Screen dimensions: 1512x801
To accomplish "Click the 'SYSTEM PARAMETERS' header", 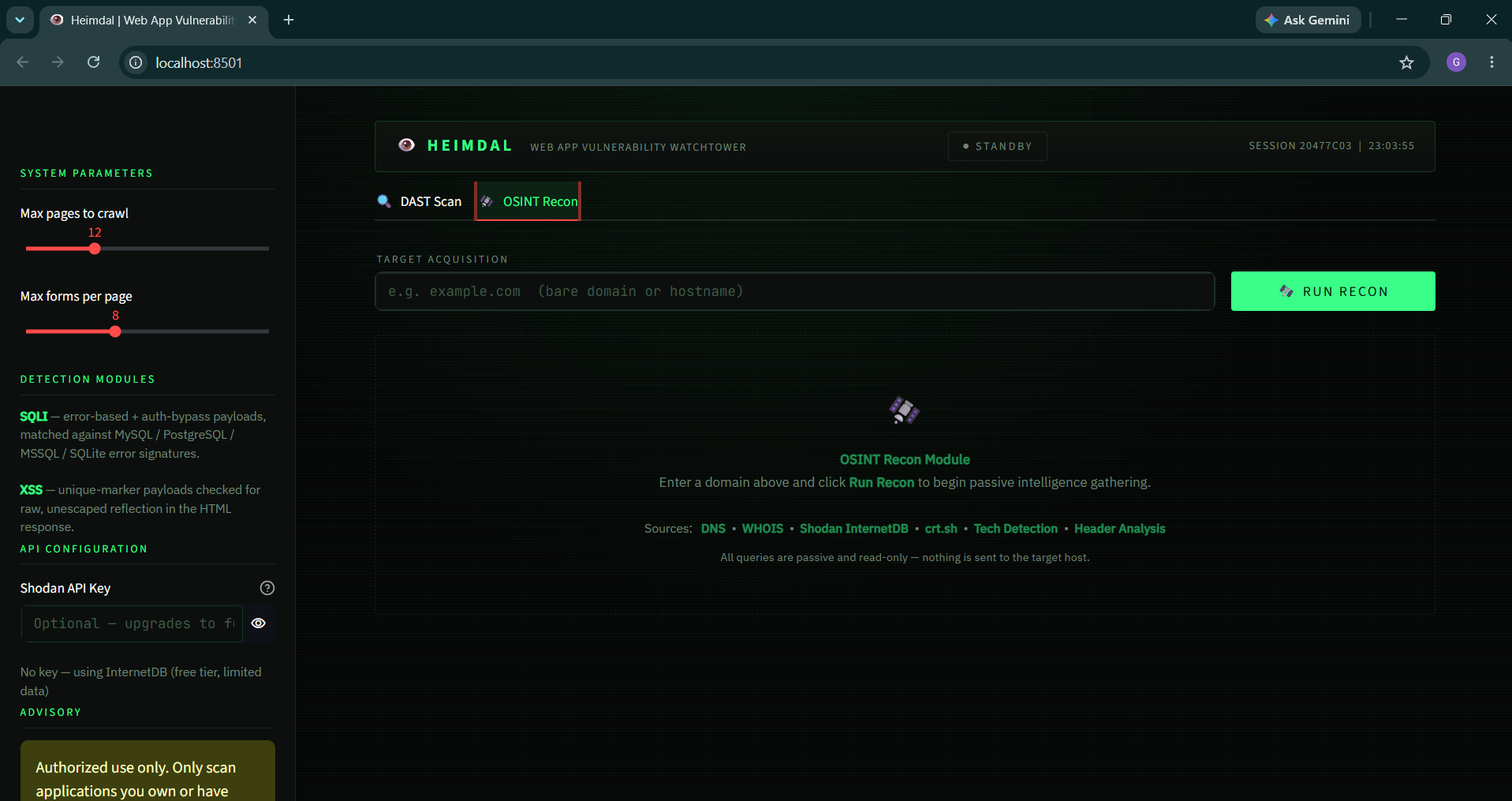I will 87,173.
